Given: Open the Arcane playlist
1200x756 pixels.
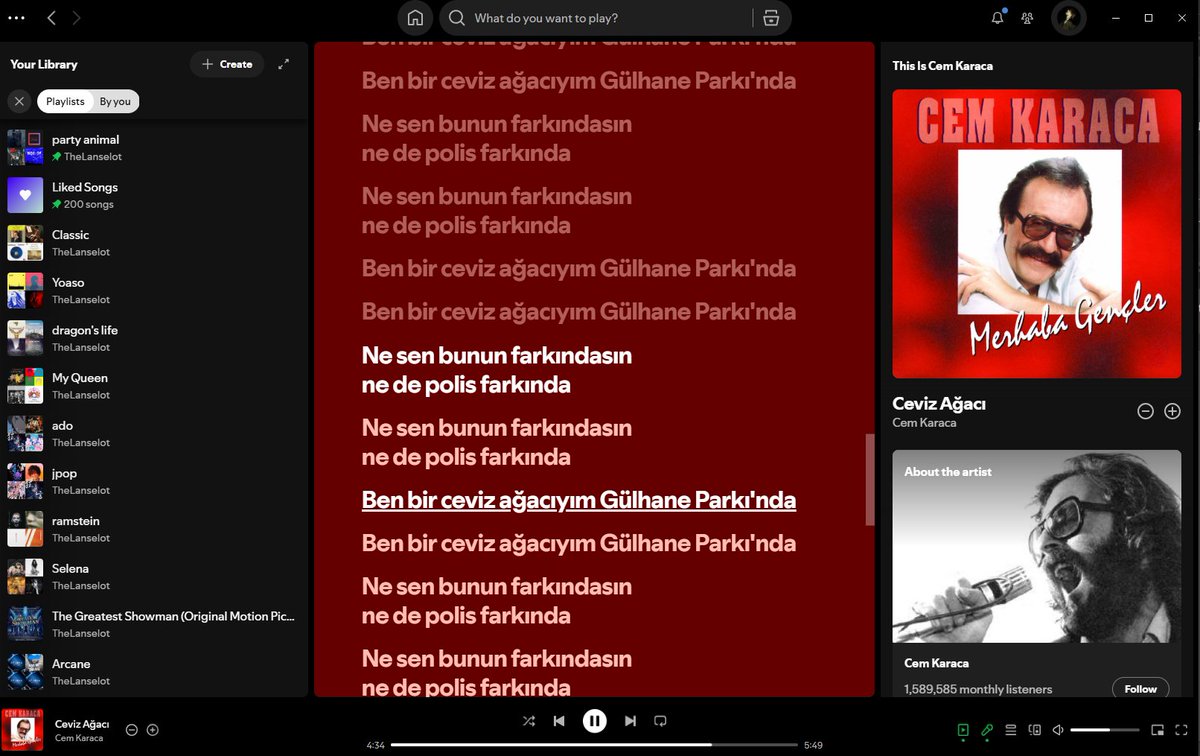Looking at the screenshot, I should point(154,672).
